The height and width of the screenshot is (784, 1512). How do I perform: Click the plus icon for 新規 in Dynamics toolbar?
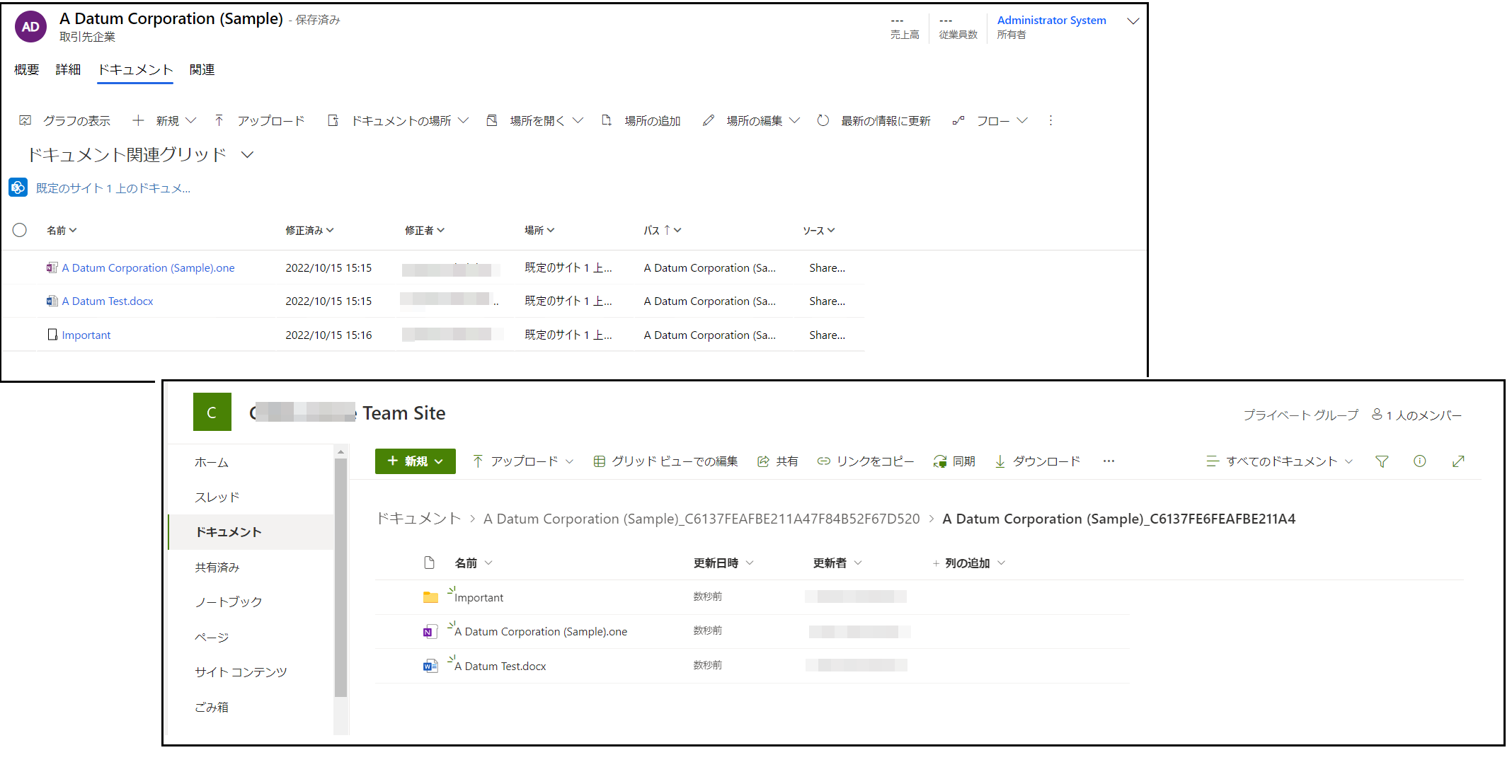coord(138,120)
